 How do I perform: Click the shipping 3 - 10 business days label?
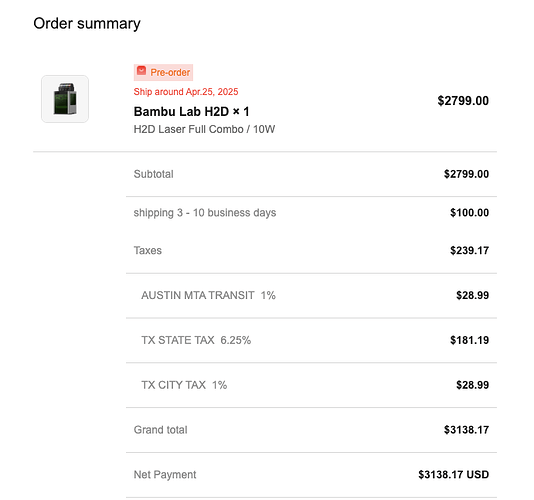click(205, 213)
